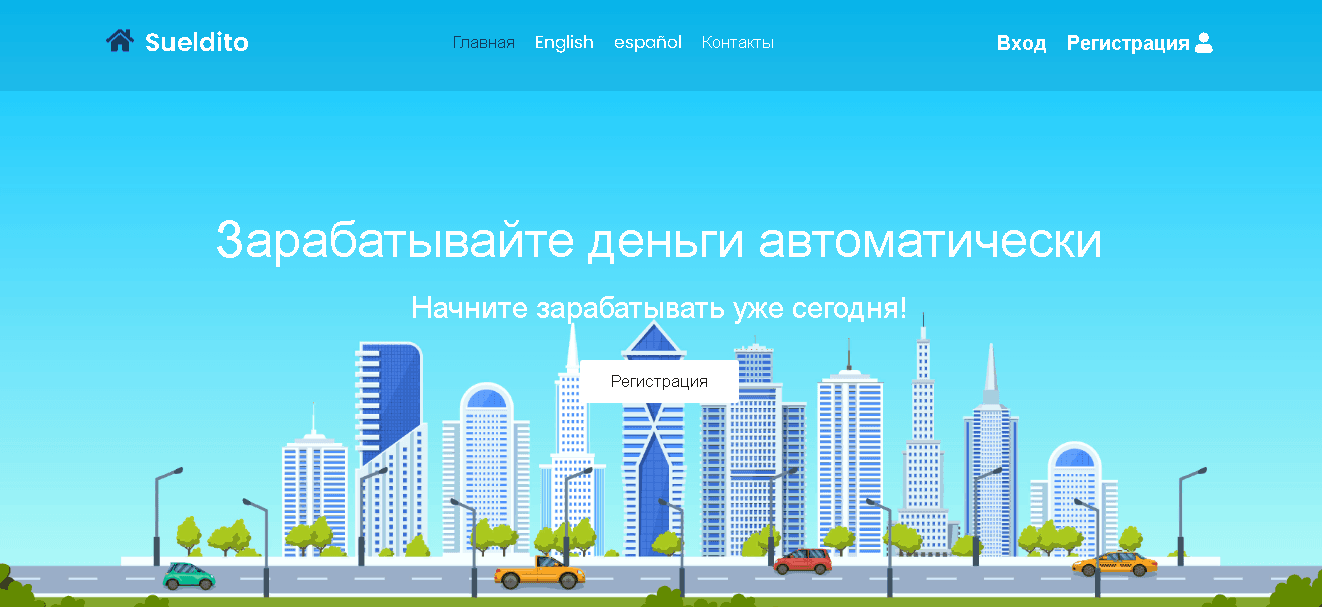Click the orange pickup truck illustration
The height and width of the screenshot is (607, 1322).
[x=540, y=574]
